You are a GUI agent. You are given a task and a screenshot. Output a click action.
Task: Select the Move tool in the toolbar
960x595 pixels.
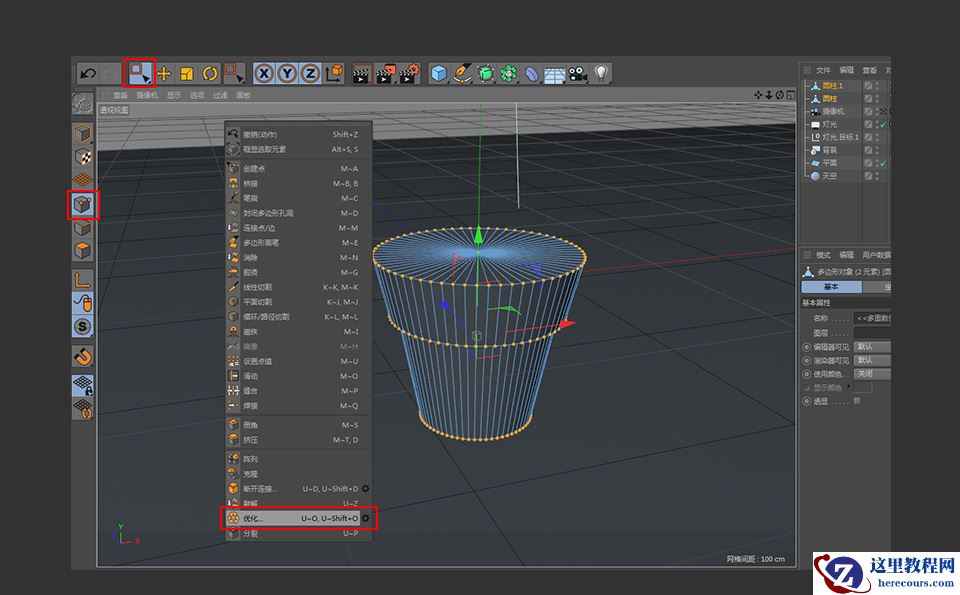[x=165, y=72]
